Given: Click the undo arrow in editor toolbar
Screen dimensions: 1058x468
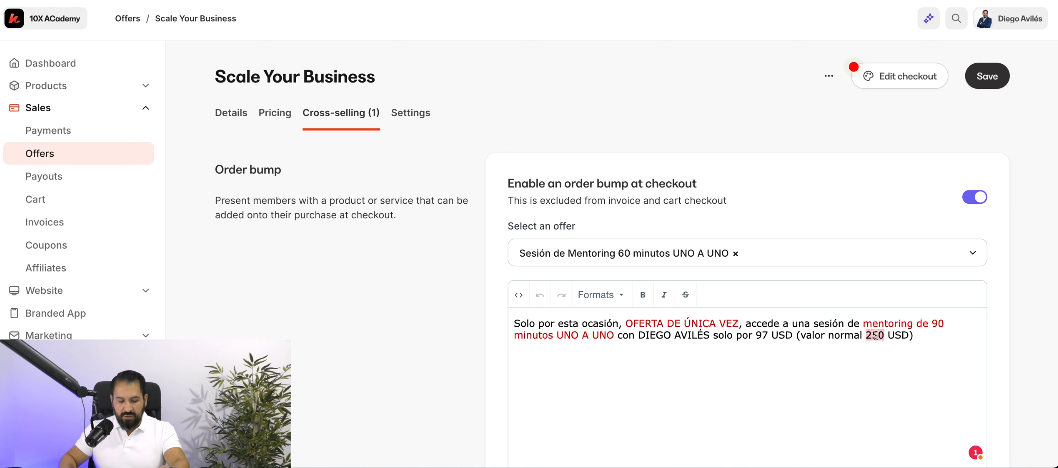Looking at the screenshot, I should click(x=540, y=295).
